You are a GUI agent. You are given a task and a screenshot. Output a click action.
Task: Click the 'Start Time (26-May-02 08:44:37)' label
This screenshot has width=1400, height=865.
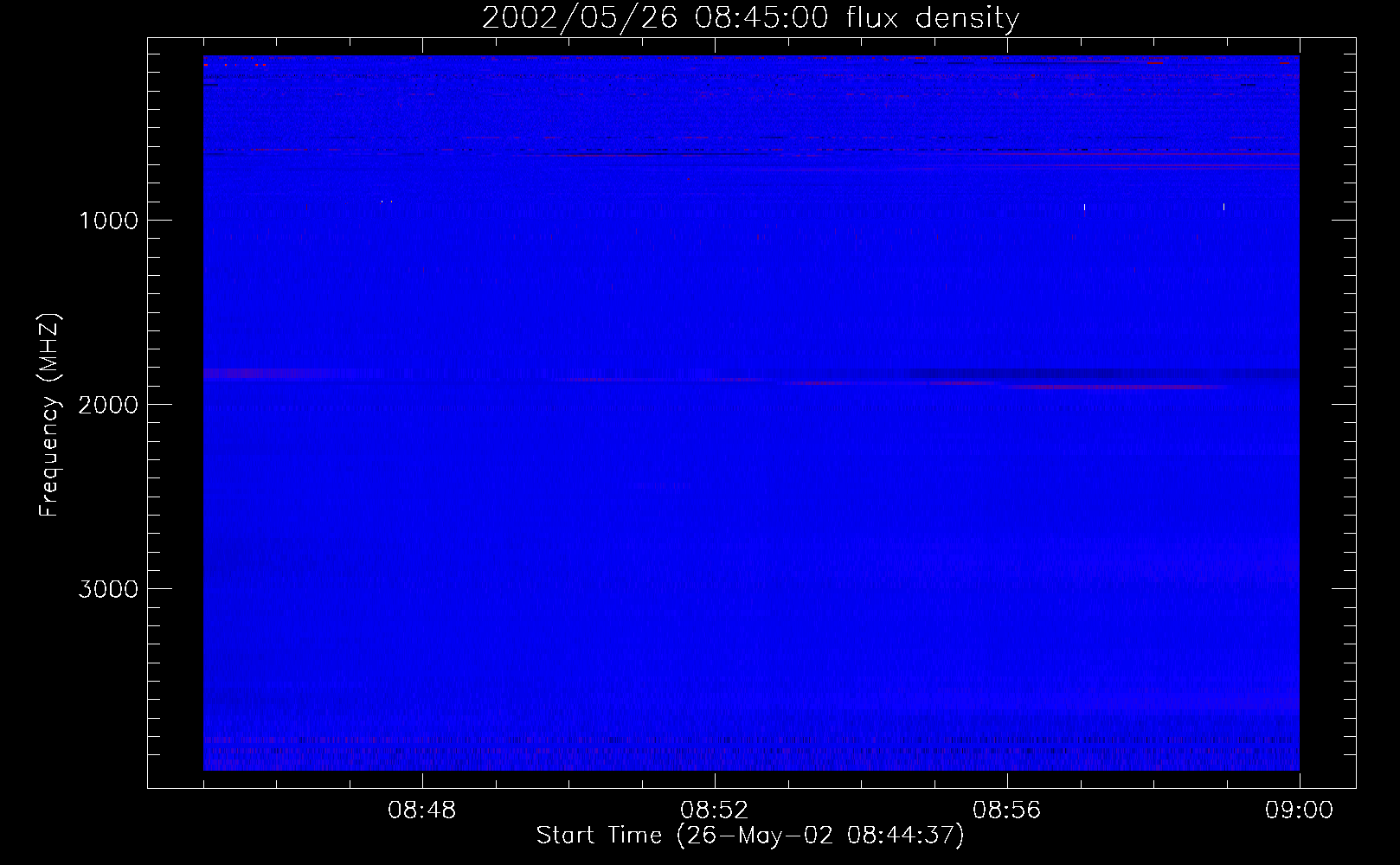(x=750, y=836)
